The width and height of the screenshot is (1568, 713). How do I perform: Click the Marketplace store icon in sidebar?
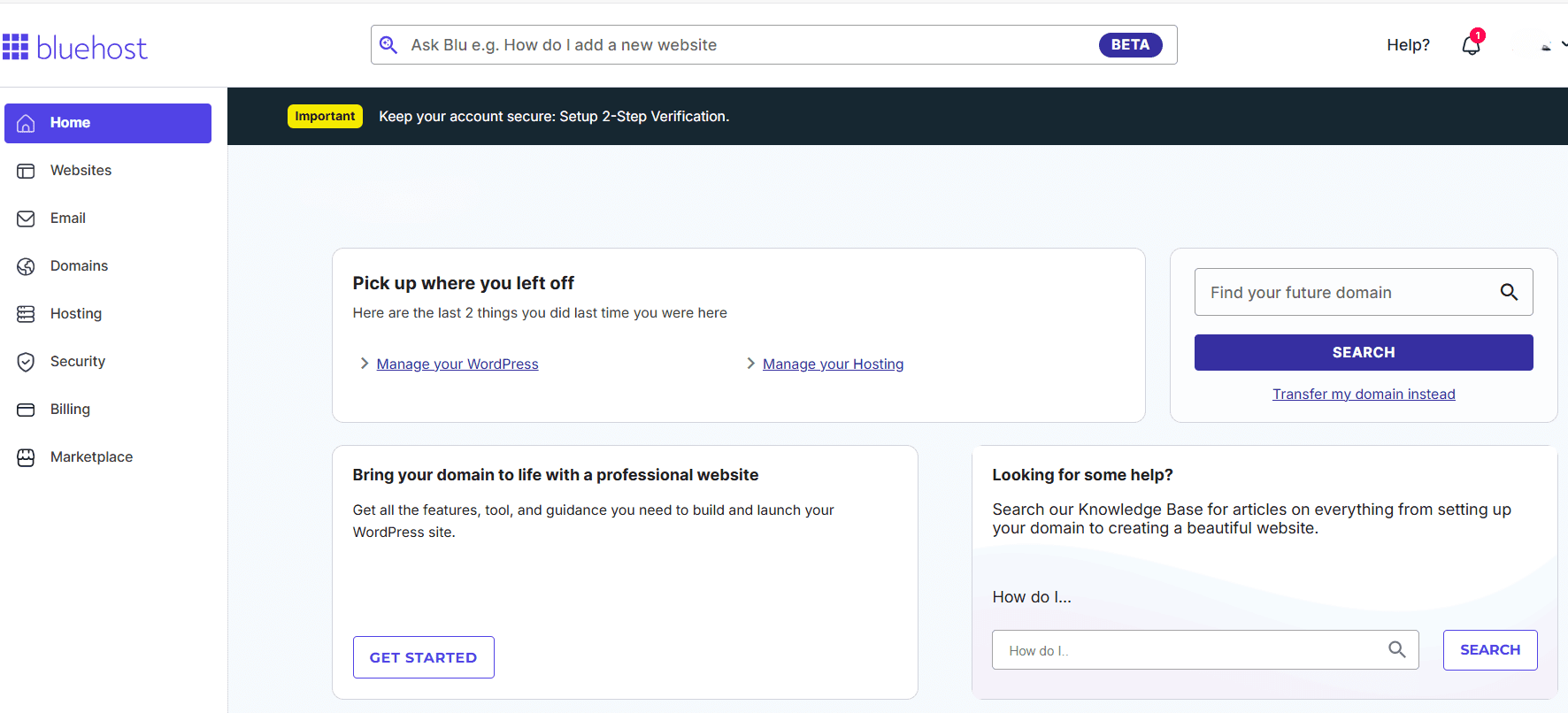click(27, 457)
